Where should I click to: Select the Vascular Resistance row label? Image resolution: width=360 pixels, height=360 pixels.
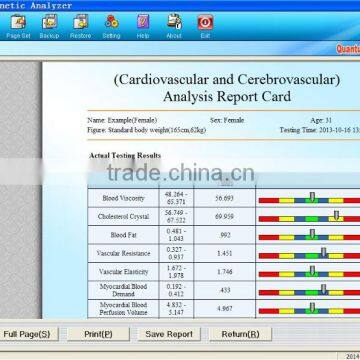click(123, 253)
